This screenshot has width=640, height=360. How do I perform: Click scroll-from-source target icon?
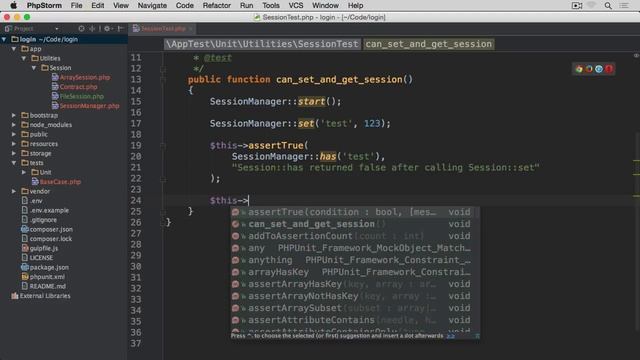point(81,29)
